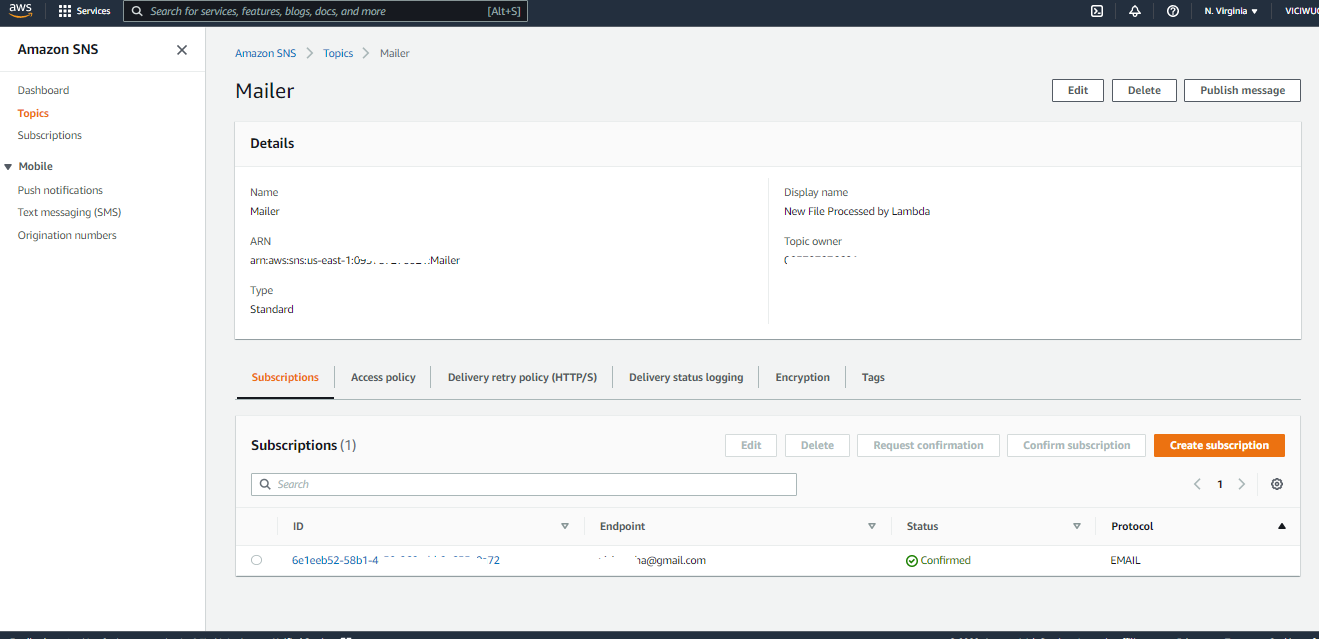This screenshot has width=1319, height=639.
Task: Open the AWS console home logo
Action: coord(22,11)
